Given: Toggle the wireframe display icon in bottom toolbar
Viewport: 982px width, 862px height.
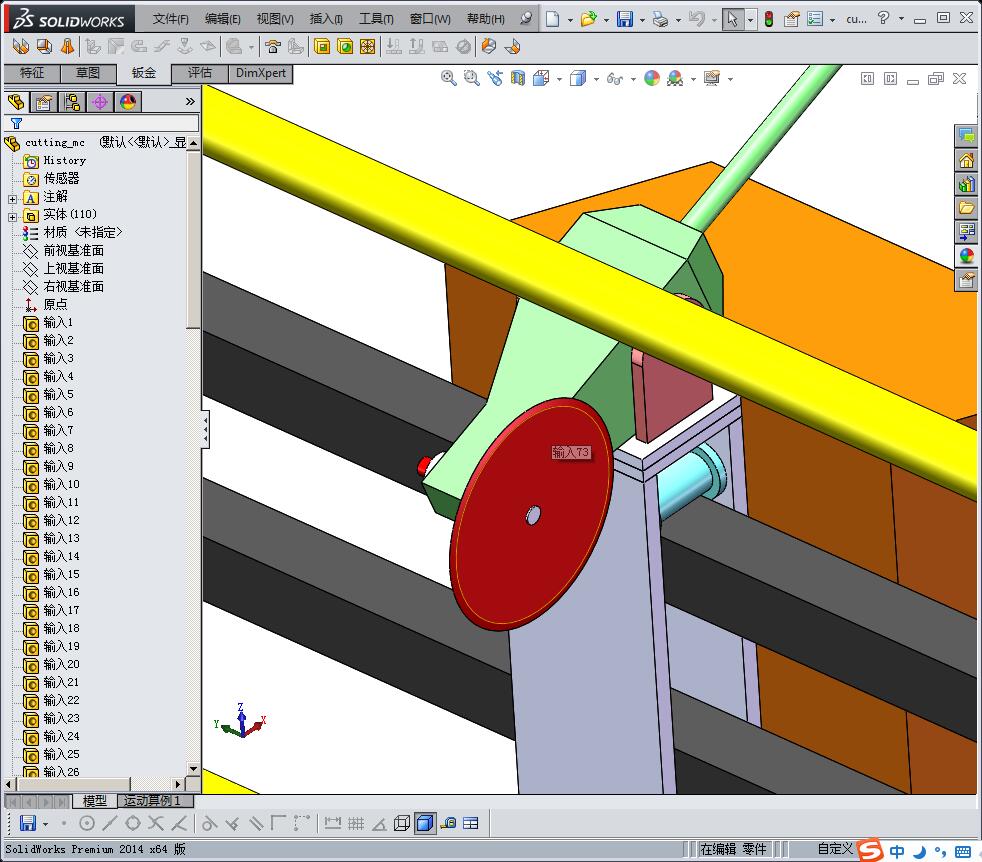Looking at the screenshot, I should point(401,823).
